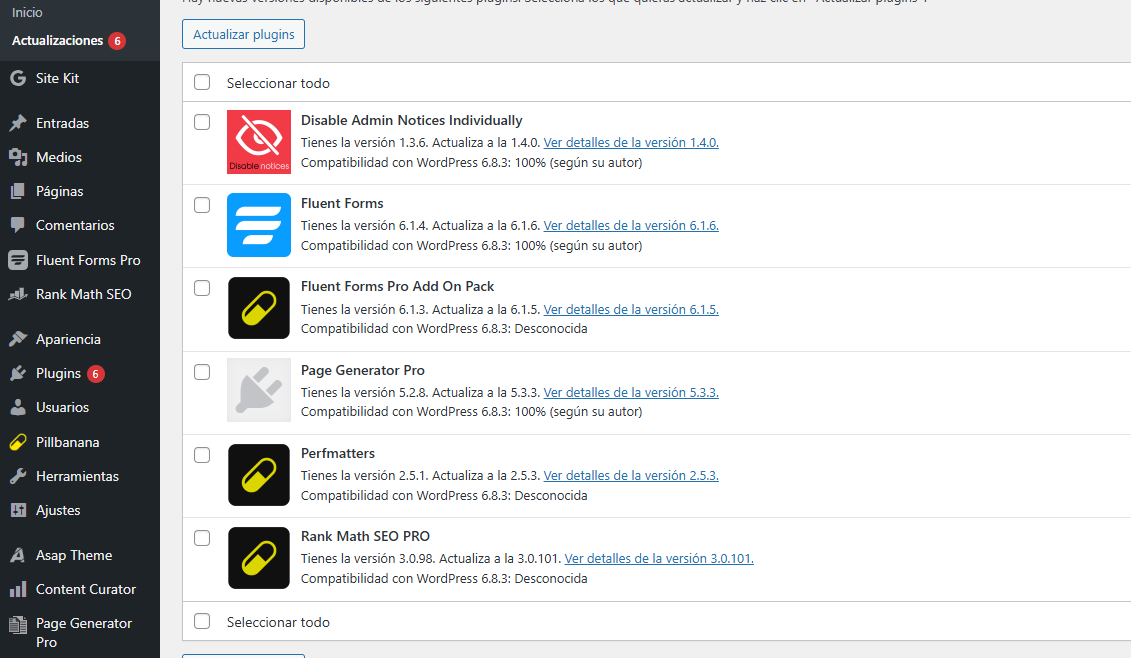Click the Entradas pushpin icon in sidebar

[x=18, y=123]
